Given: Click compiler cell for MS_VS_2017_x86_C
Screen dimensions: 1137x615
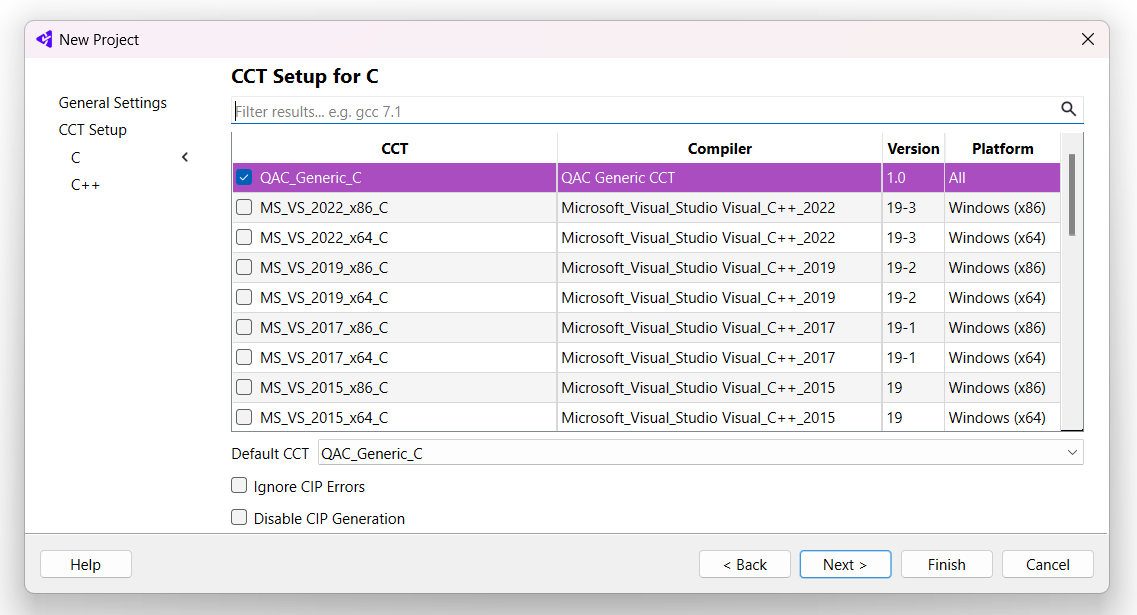Looking at the screenshot, I should coord(719,328).
